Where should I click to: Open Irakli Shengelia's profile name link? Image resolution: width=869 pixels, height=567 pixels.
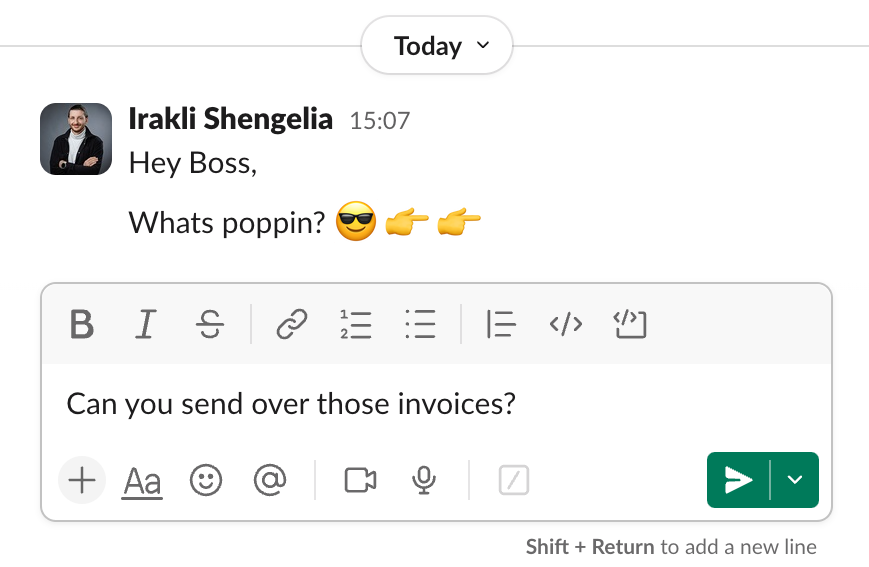(231, 120)
